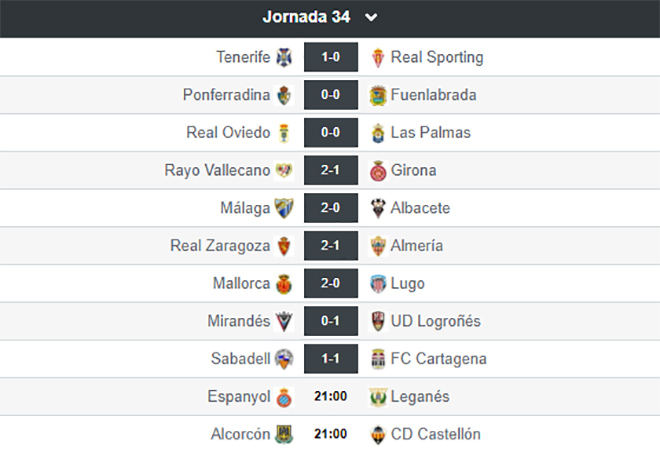This screenshot has height=449, width=660.
Task: Click the Málaga club crest icon
Action: 284,208
